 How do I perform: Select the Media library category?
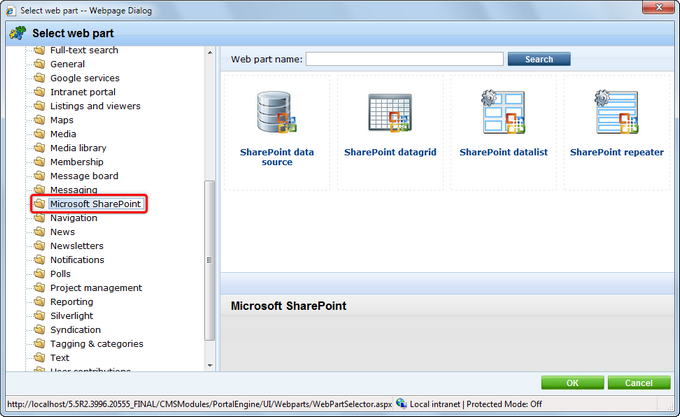[78, 148]
